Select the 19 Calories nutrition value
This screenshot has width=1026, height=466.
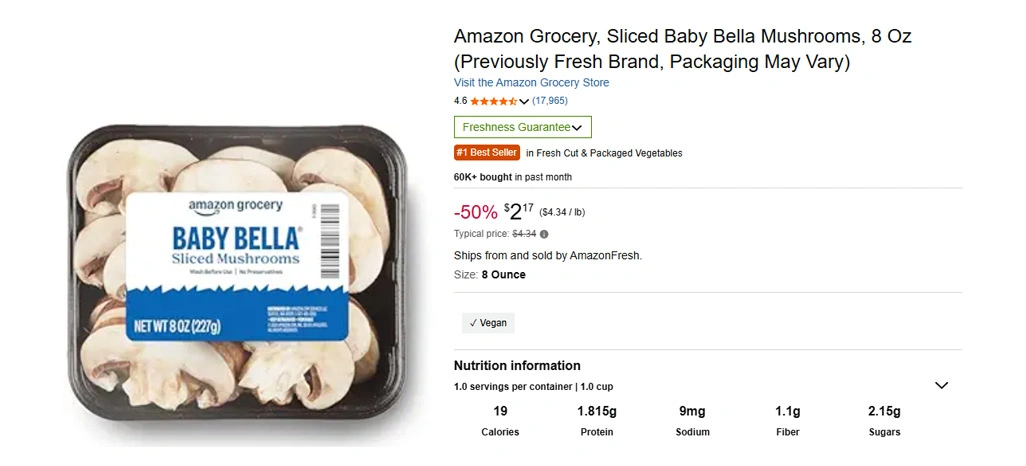[x=500, y=411]
